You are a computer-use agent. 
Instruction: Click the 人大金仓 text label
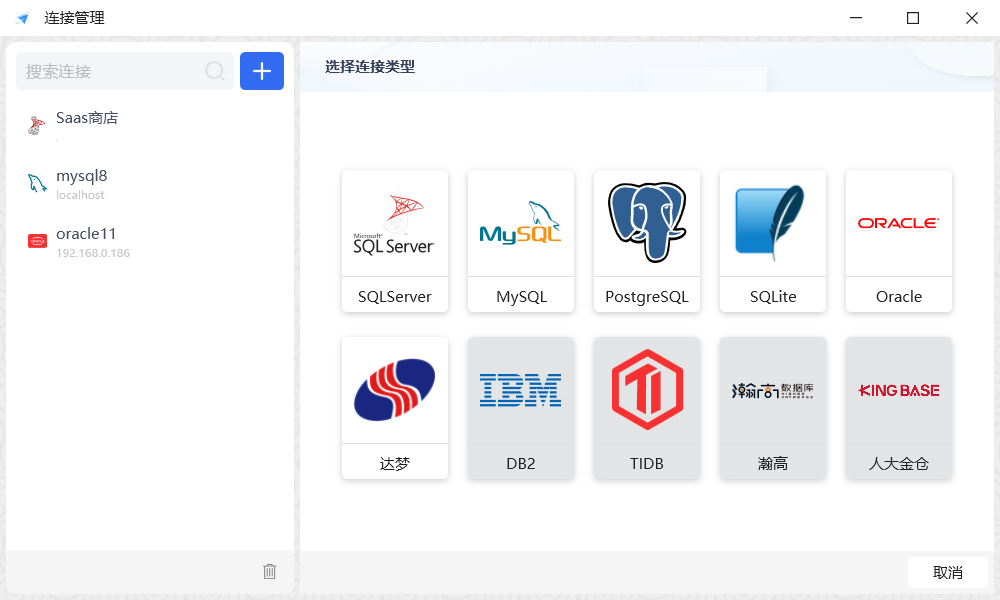tap(899, 464)
